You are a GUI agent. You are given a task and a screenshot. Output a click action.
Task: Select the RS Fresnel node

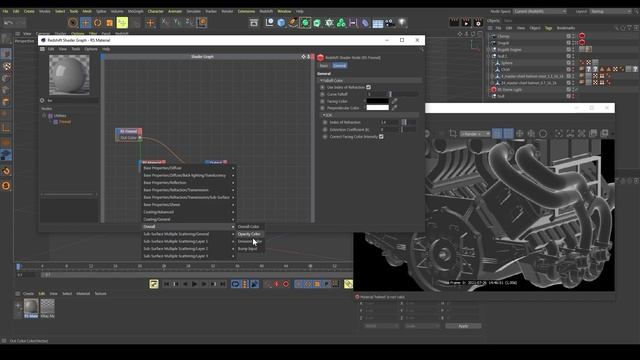pyautogui.click(x=129, y=131)
